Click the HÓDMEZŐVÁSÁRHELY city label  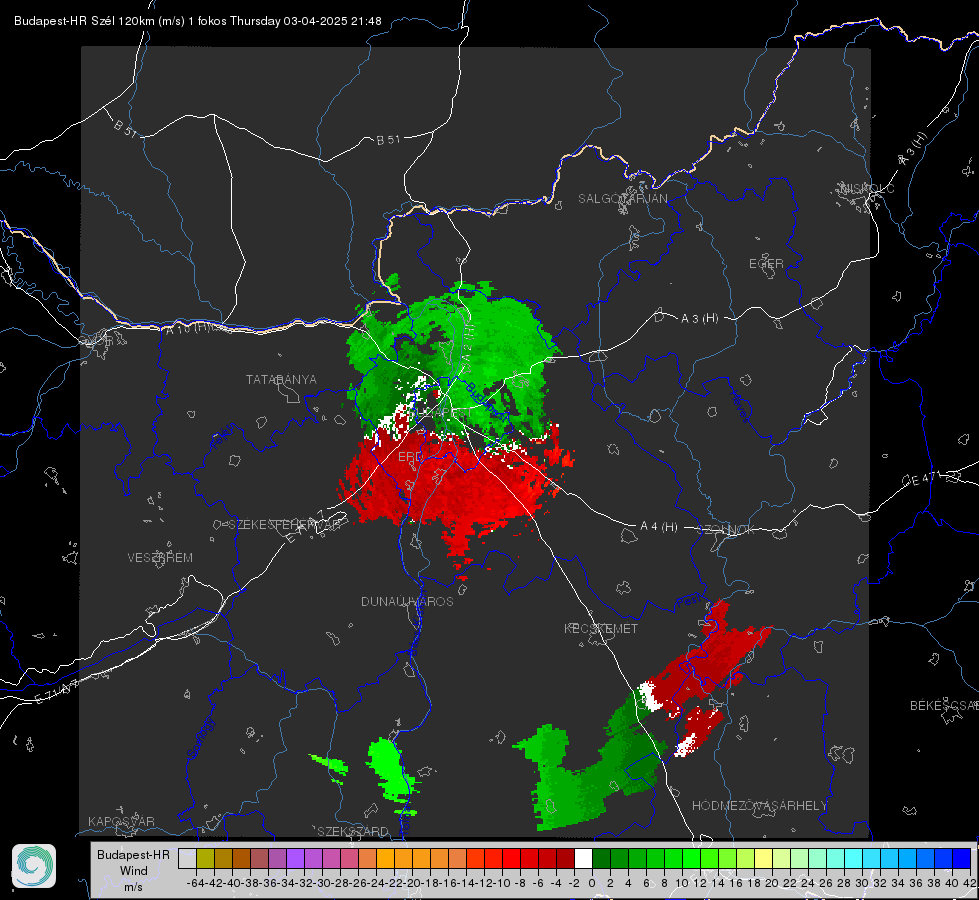coord(759,806)
